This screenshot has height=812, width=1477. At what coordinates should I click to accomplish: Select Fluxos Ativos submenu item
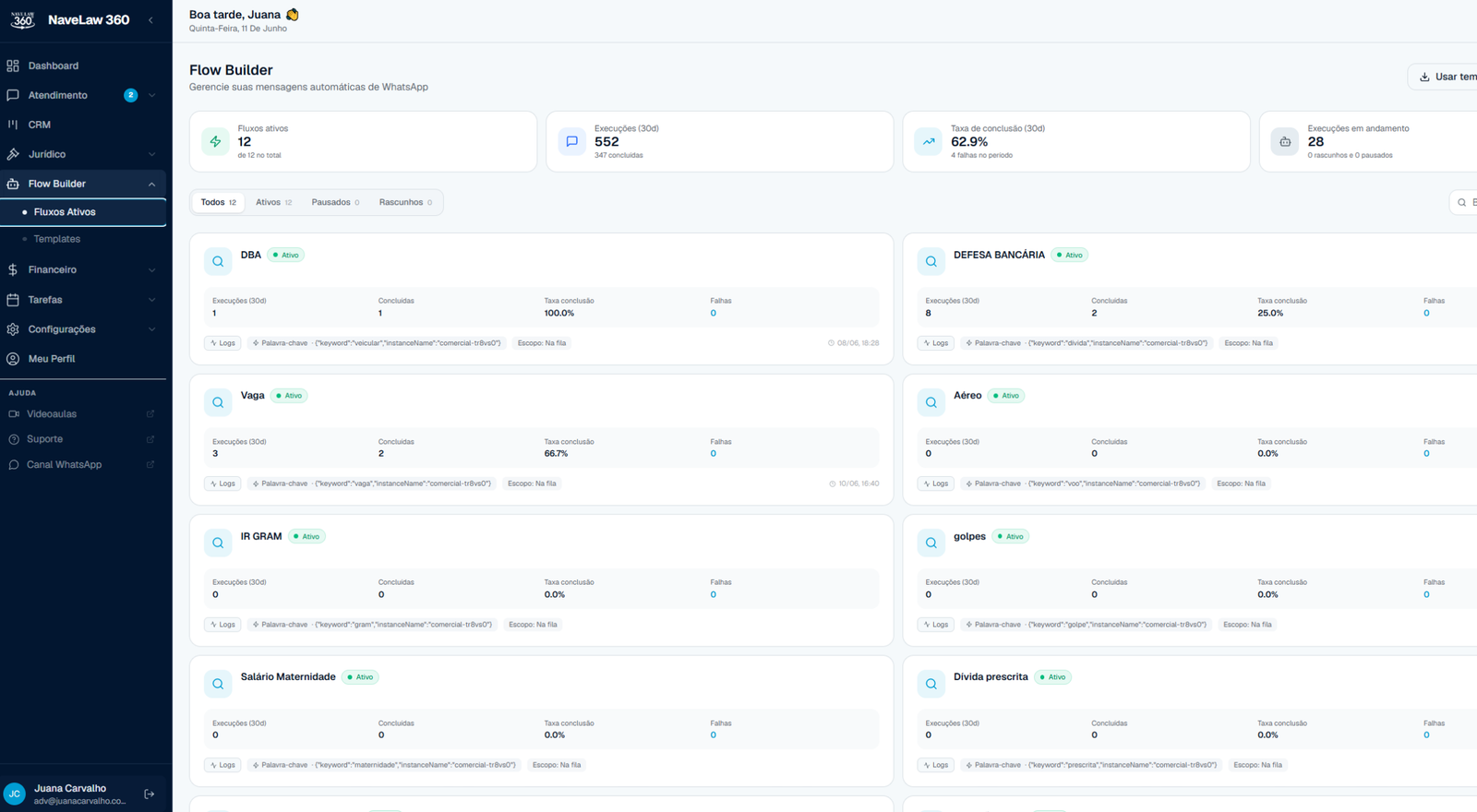coord(83,212)
